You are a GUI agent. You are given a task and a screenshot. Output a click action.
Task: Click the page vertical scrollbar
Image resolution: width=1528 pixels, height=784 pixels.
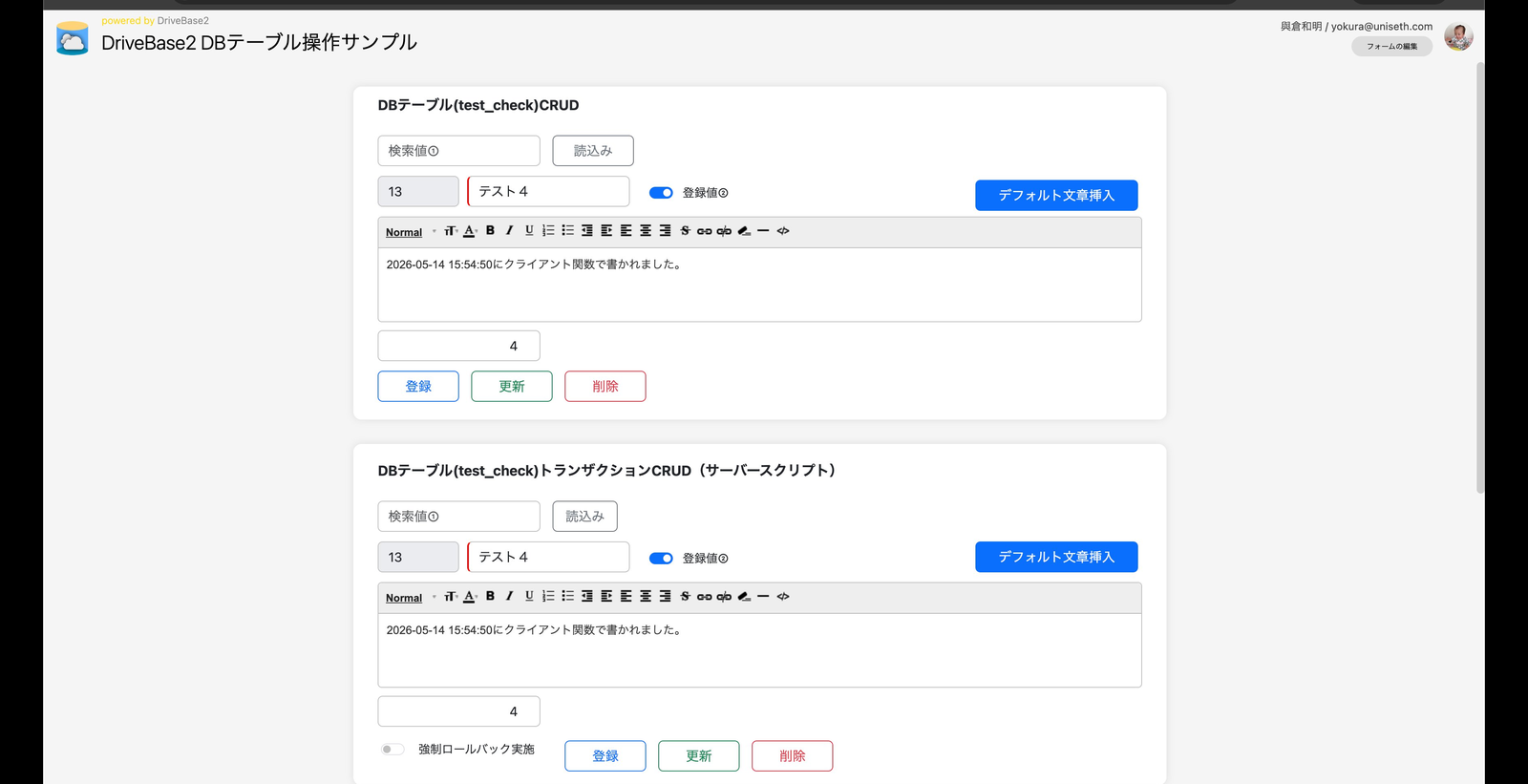tap(1480, 277)
